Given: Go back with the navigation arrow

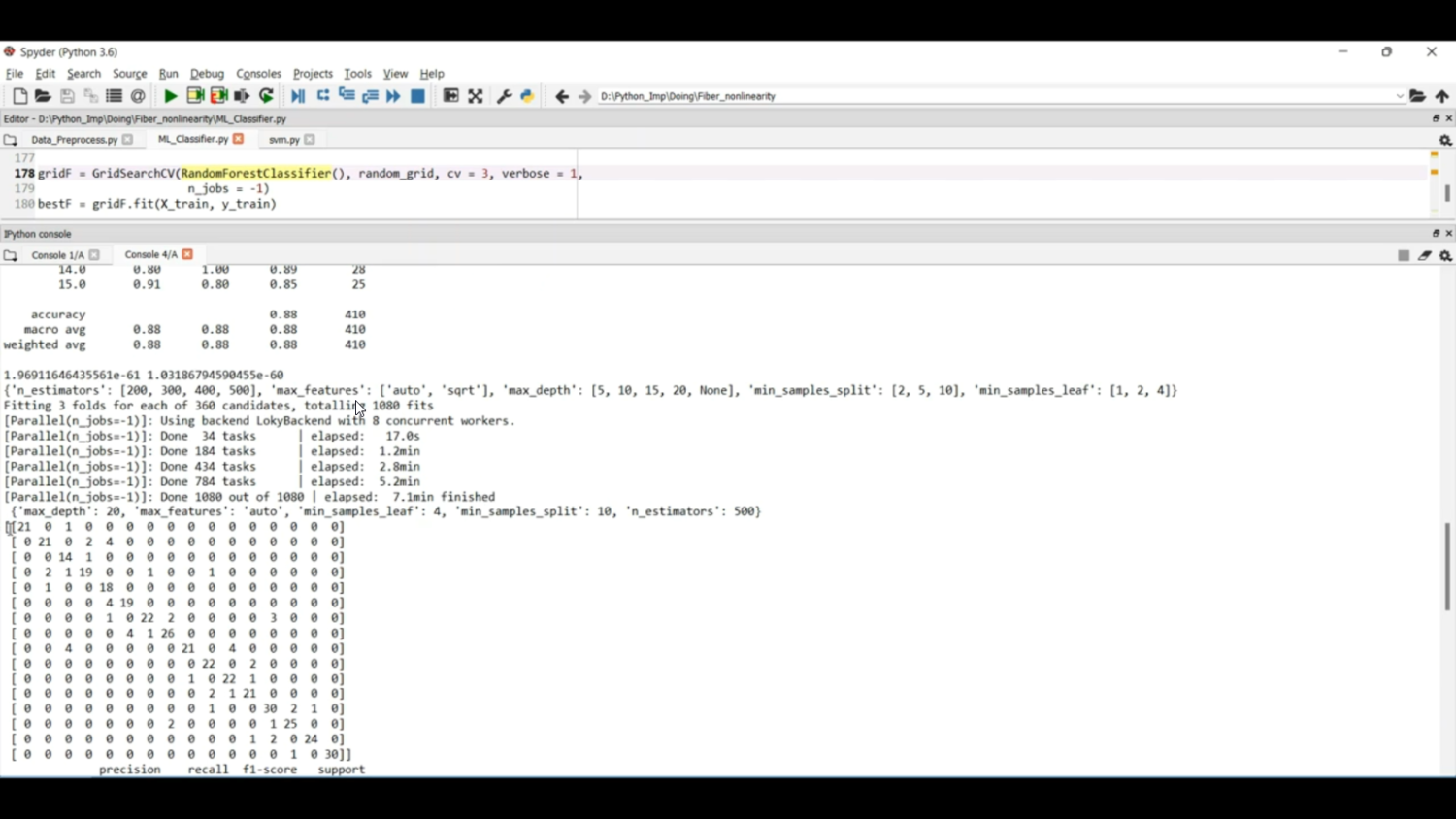Looking at the screenshot, I should 561,95.
